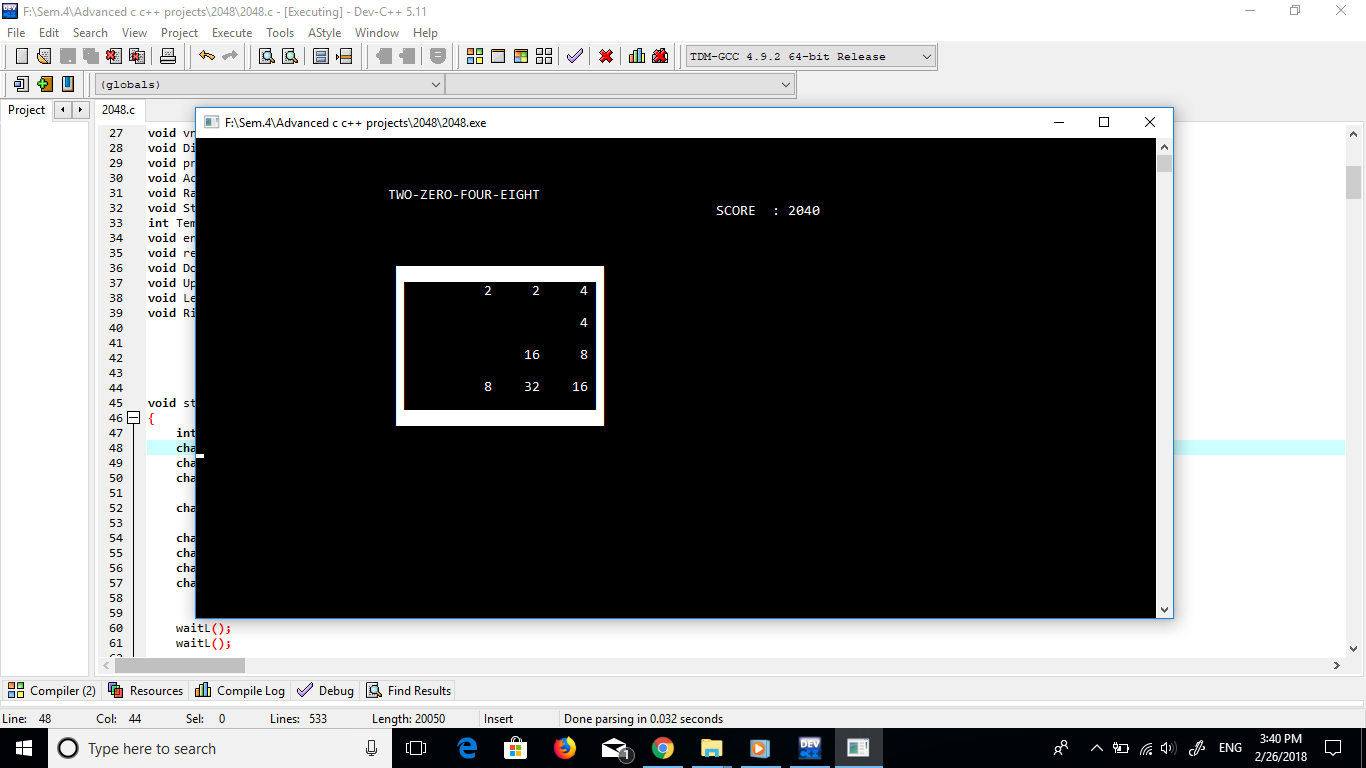Show the Compiler (2) panel
This screenshot has width=1366, height=768.
coord(51,690)
